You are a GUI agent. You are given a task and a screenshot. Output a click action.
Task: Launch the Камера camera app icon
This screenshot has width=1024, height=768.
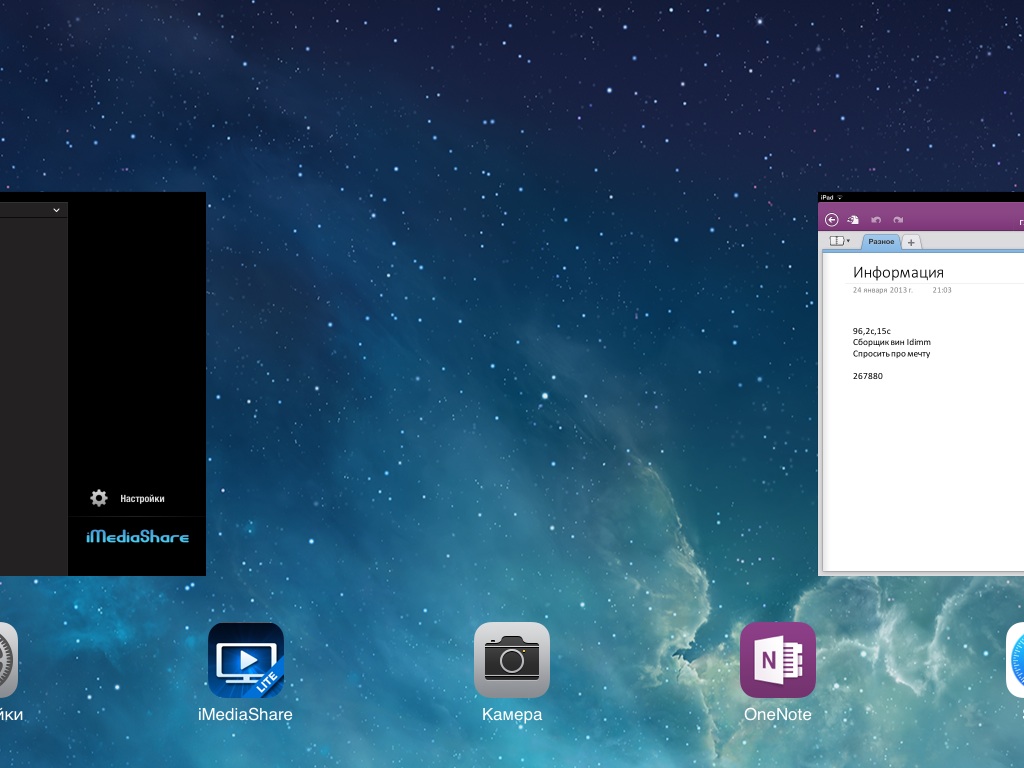click(x=512, y=660)
